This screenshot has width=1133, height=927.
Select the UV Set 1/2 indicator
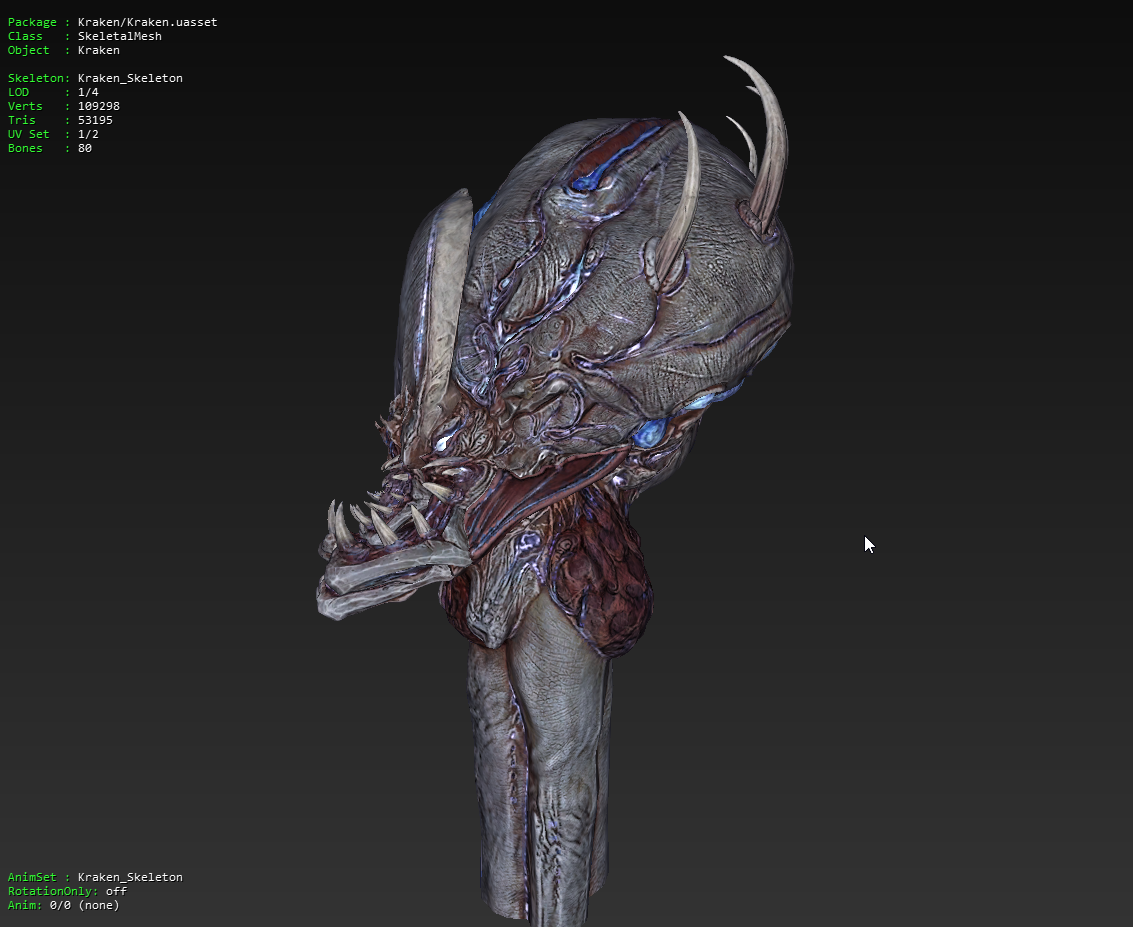(x=88, y=134)
